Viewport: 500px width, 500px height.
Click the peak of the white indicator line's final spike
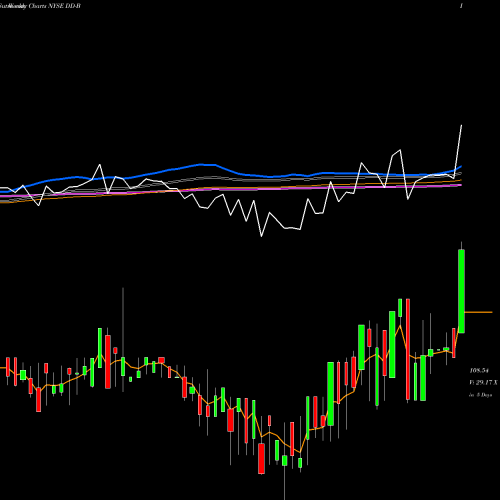pyautogui.click(x=461, y=126)
